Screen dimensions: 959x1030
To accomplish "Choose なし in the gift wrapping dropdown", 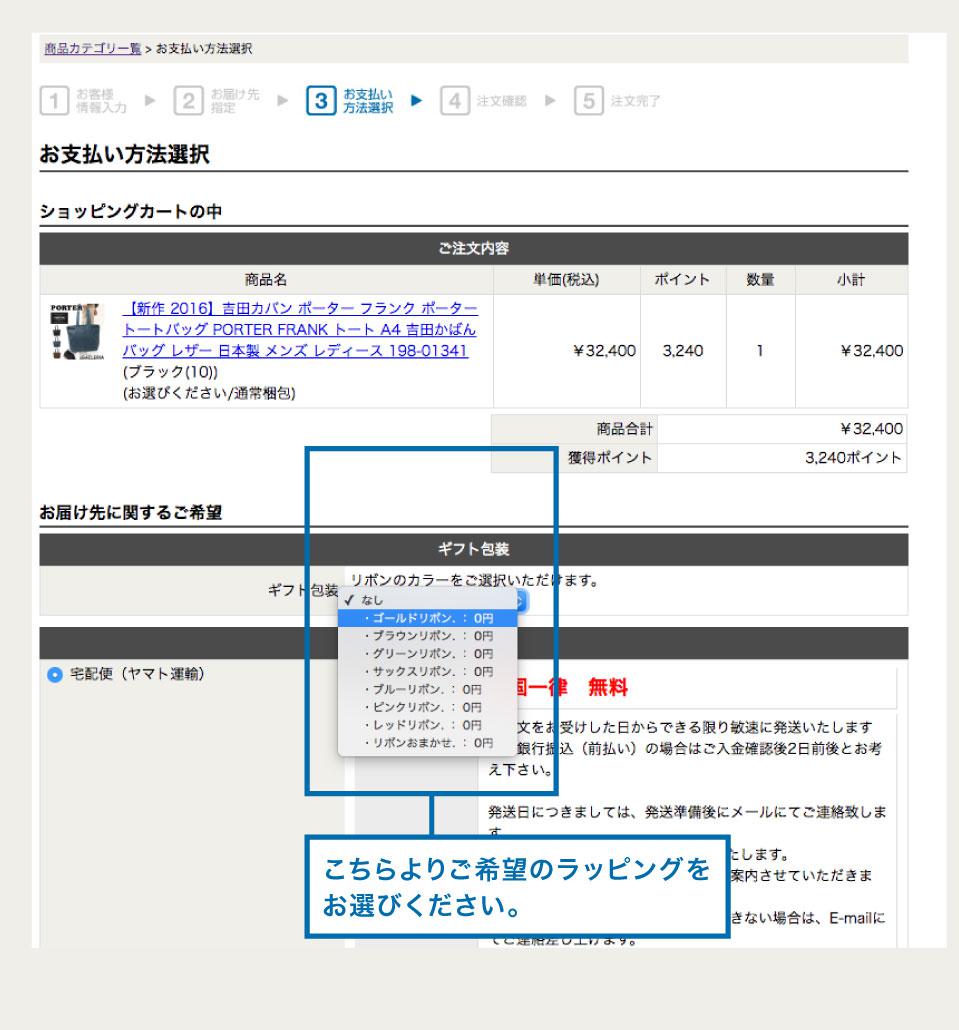I will click(428, 600).
